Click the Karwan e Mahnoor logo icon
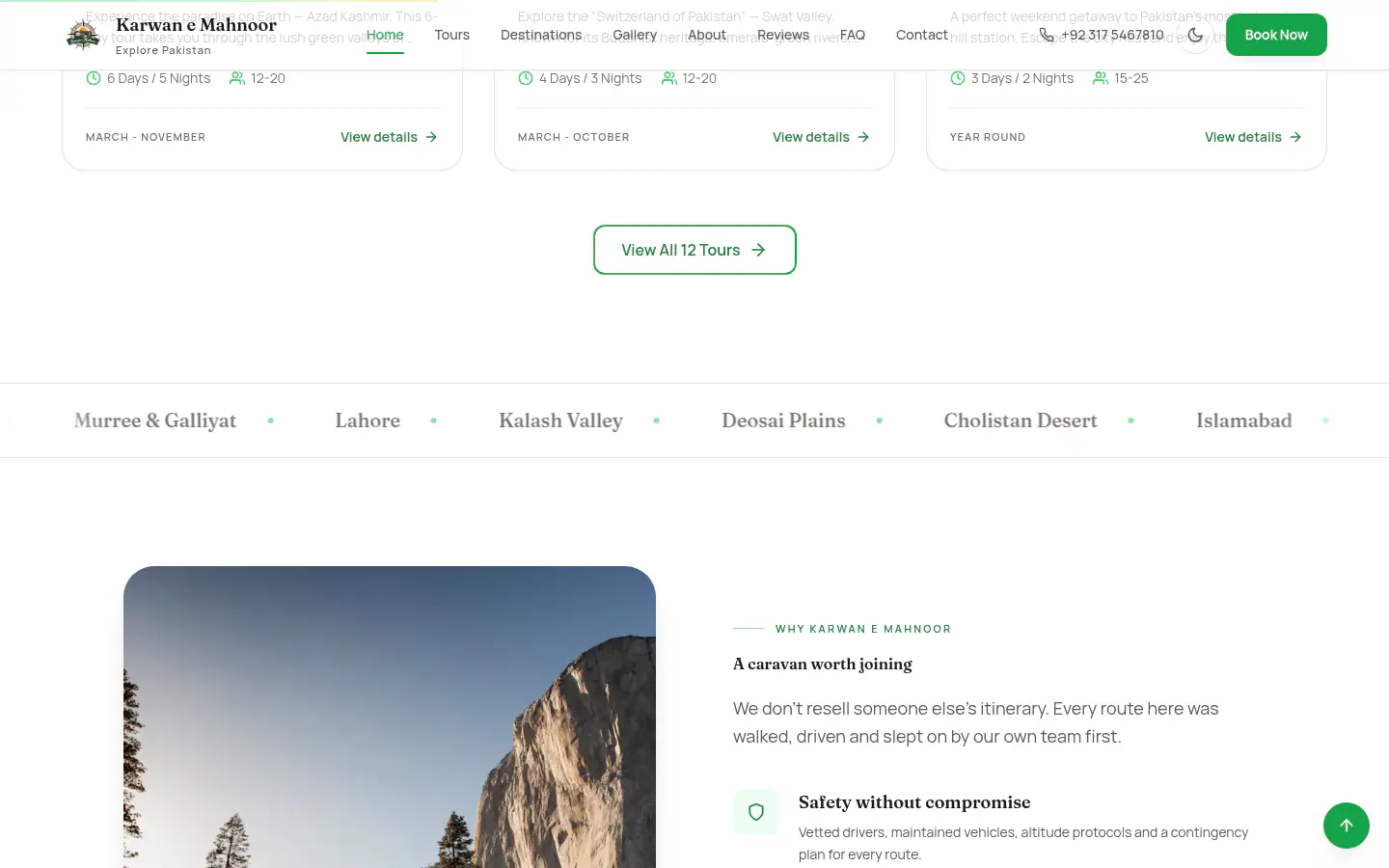Viewport: 1389px width, 868px height. click(83, 35)
